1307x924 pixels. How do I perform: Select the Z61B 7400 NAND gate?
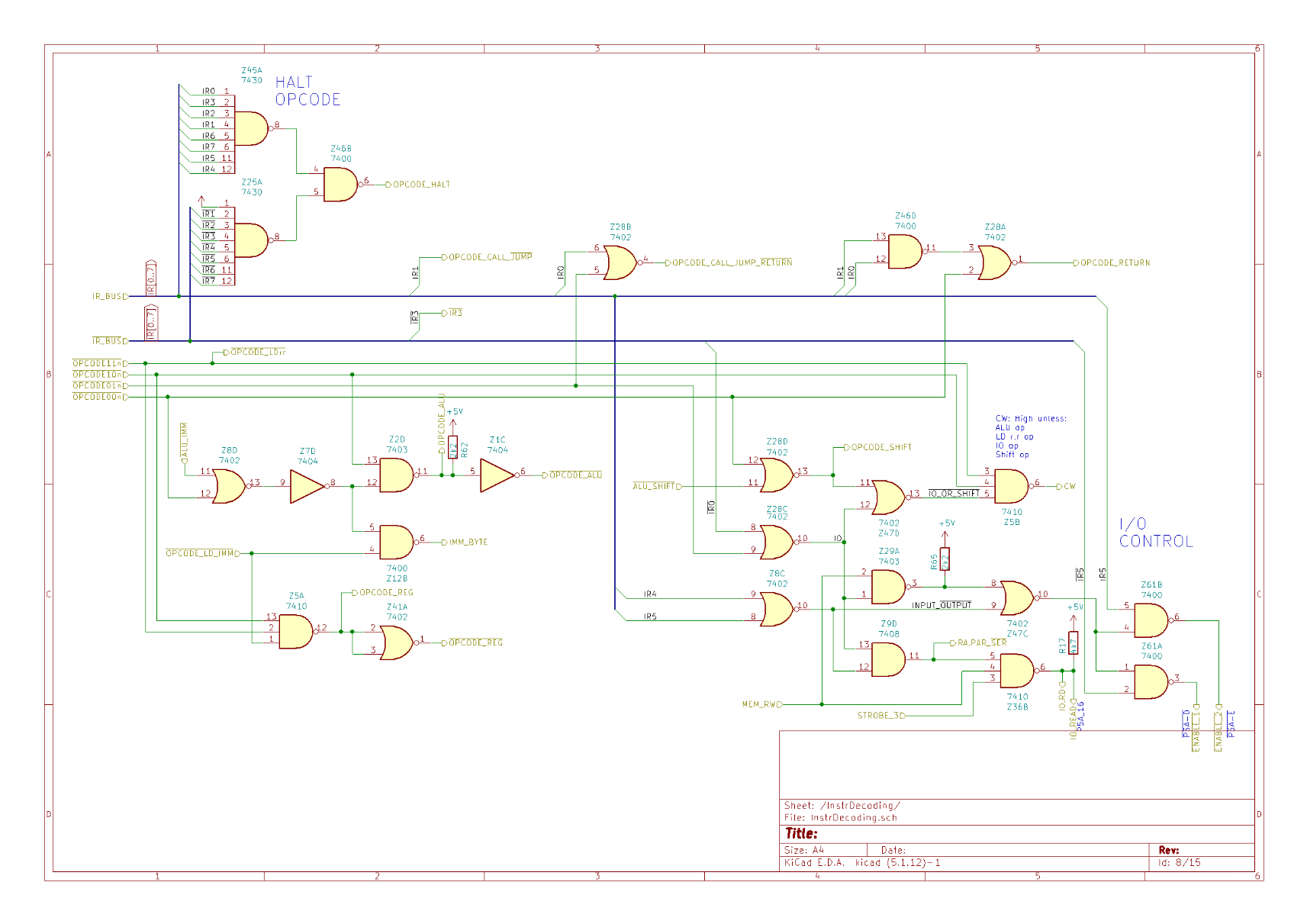[x=1151, y=620]
